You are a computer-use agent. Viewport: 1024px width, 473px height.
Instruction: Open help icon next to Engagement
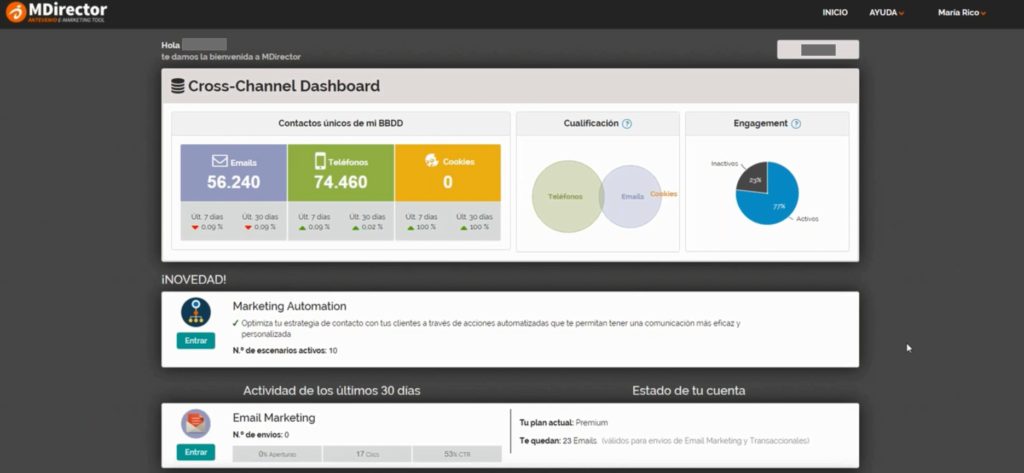tap(795, 123)
